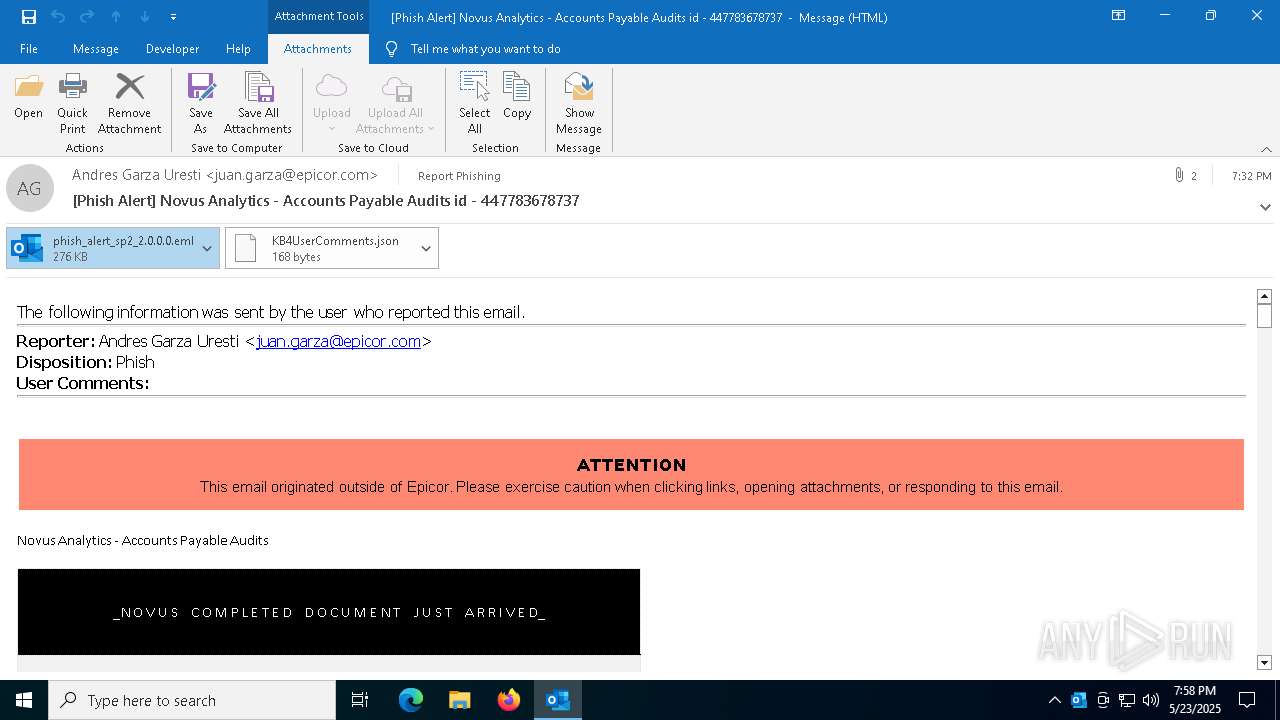Click the volume speaker tray icon
The image size is (1280, 720).
(x=1151, y=700)
